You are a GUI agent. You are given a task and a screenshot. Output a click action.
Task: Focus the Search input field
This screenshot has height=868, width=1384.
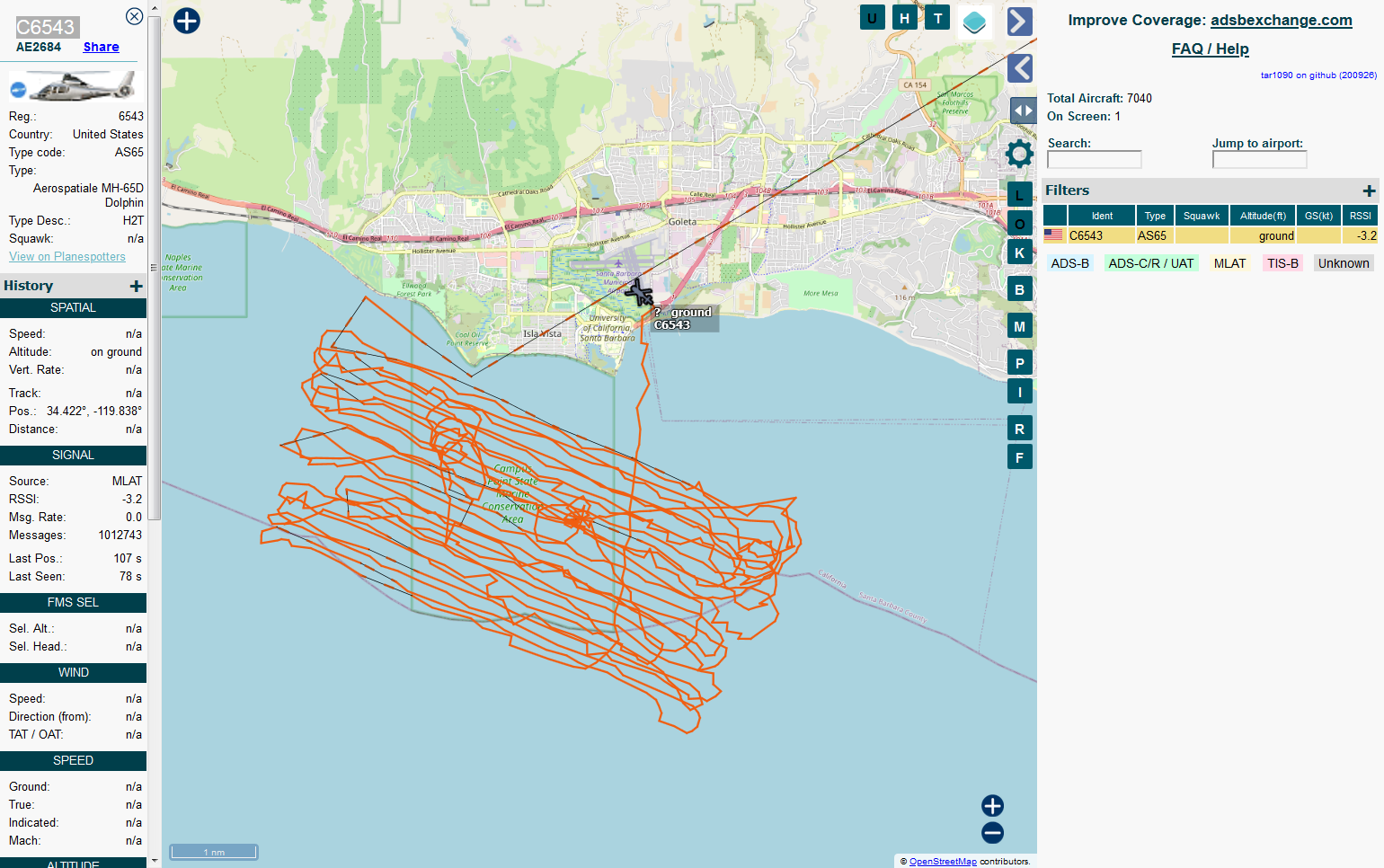[x=1094, y=159]
